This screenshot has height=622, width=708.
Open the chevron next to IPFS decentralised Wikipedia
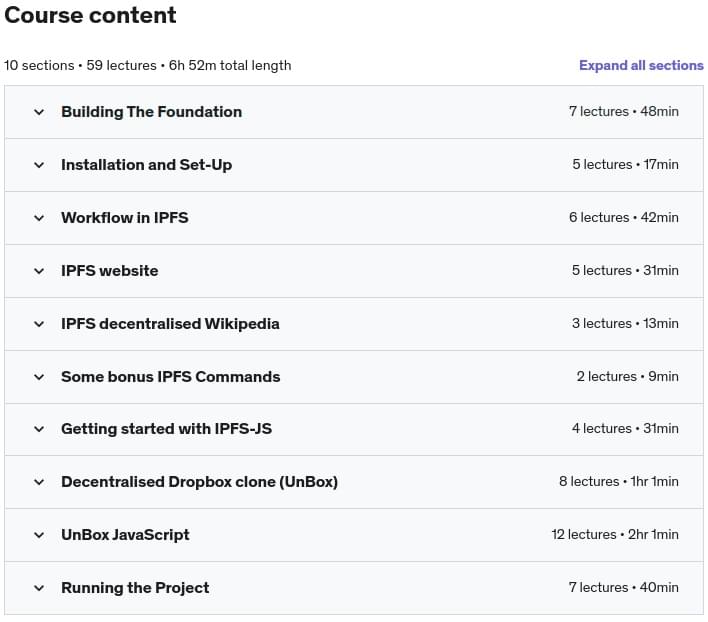(x=39, y=324)
